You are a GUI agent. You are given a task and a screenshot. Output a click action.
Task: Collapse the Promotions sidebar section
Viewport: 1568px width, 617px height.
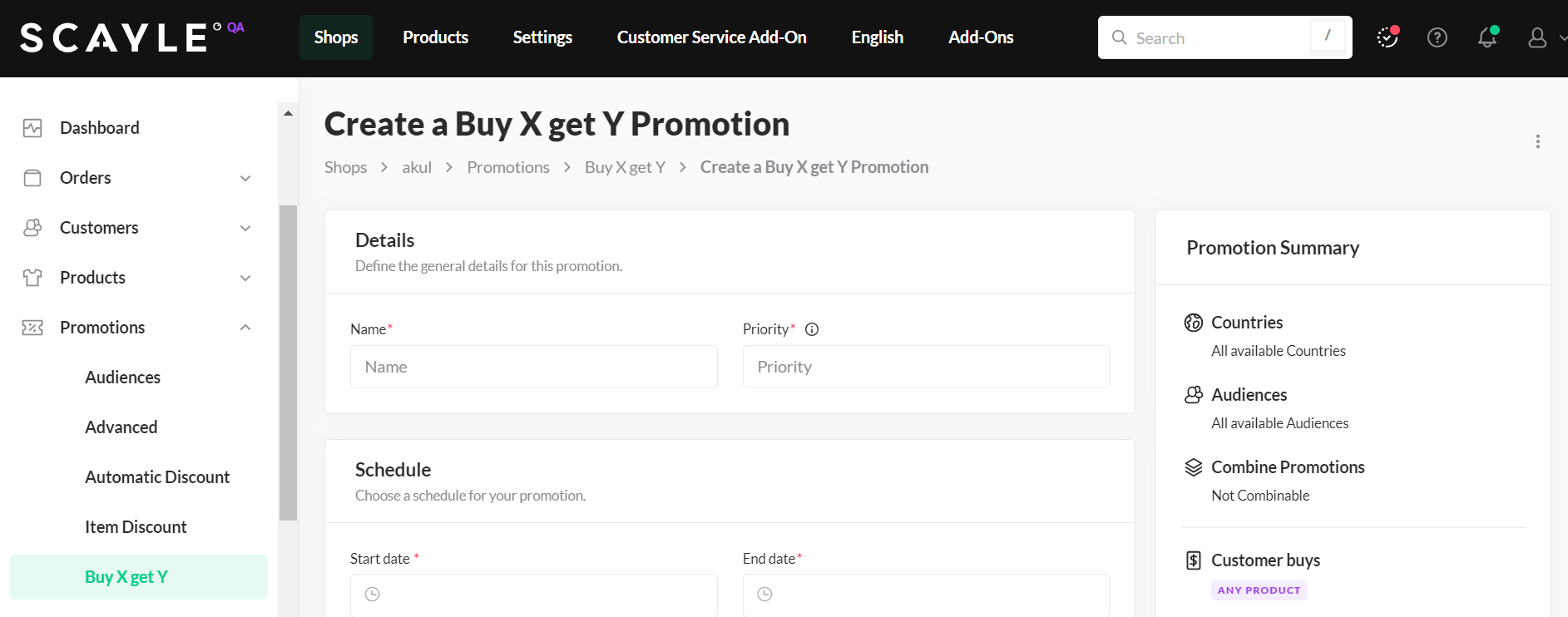(245, 328)
